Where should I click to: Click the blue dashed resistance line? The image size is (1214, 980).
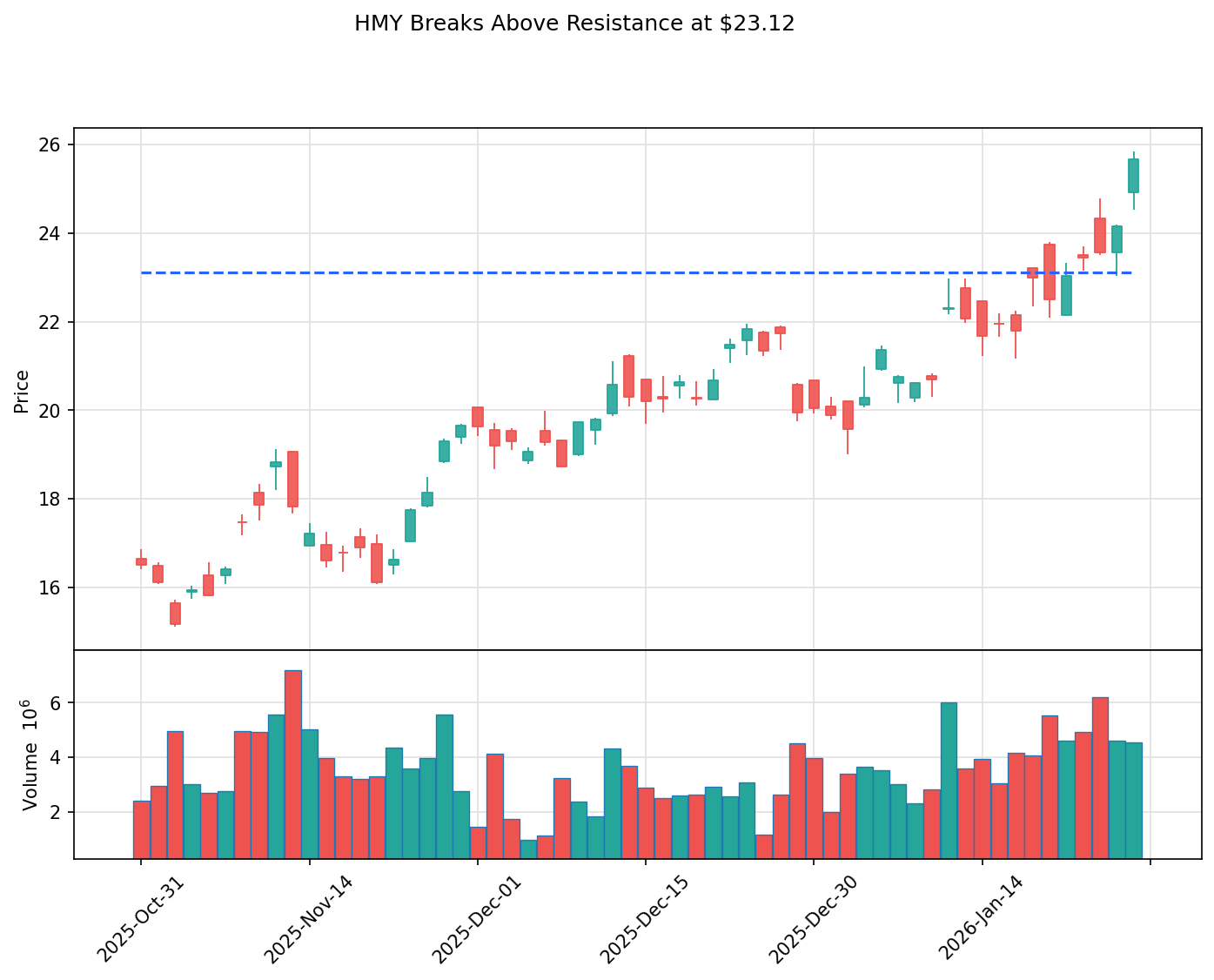[636, 272]
